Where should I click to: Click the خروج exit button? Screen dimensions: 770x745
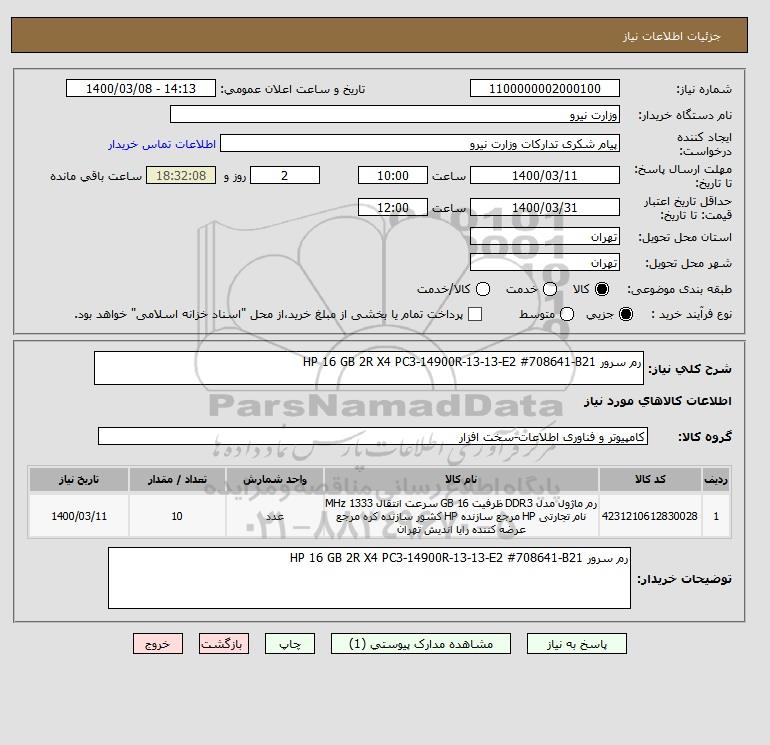pyautogui.click(x=158, y=643)
